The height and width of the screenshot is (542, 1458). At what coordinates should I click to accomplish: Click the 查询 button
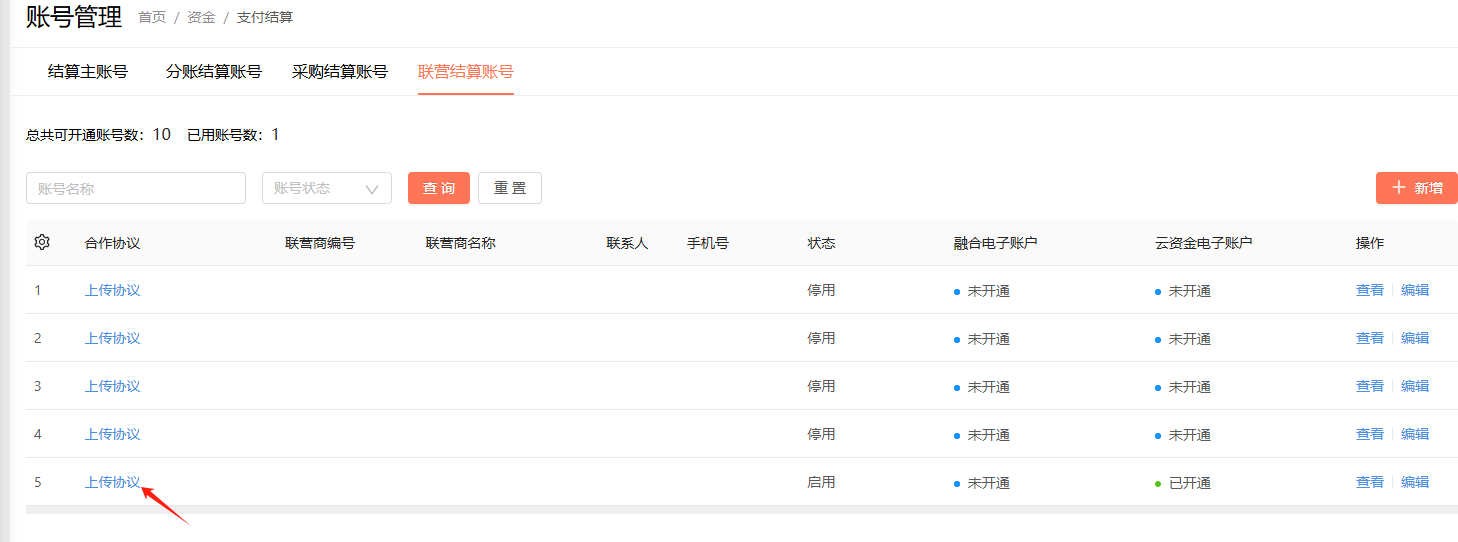(439, 188)
